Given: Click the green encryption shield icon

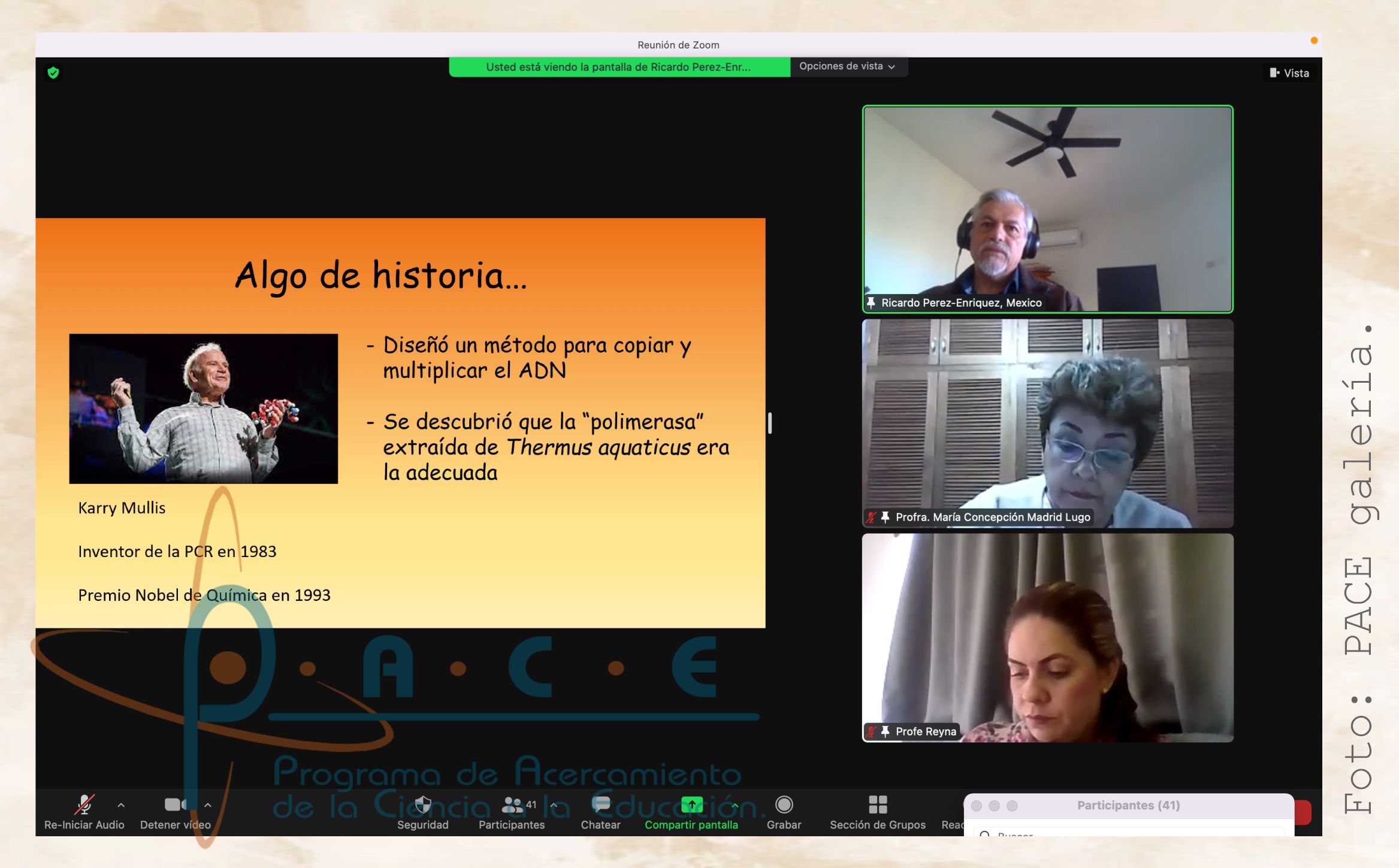Looking at the screenshot, I should click(53, 73).
